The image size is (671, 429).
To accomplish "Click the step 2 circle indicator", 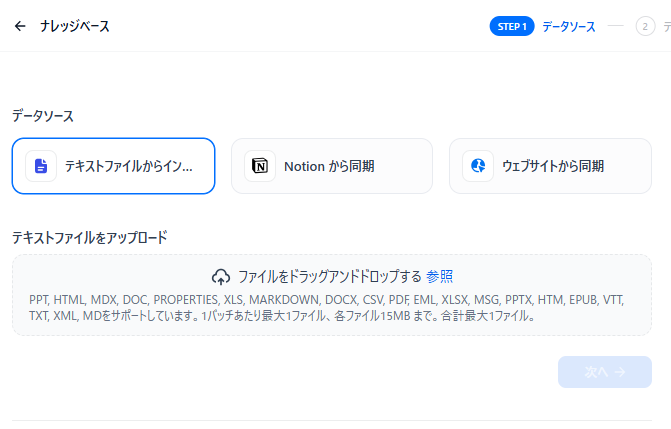I will point(645,27).
